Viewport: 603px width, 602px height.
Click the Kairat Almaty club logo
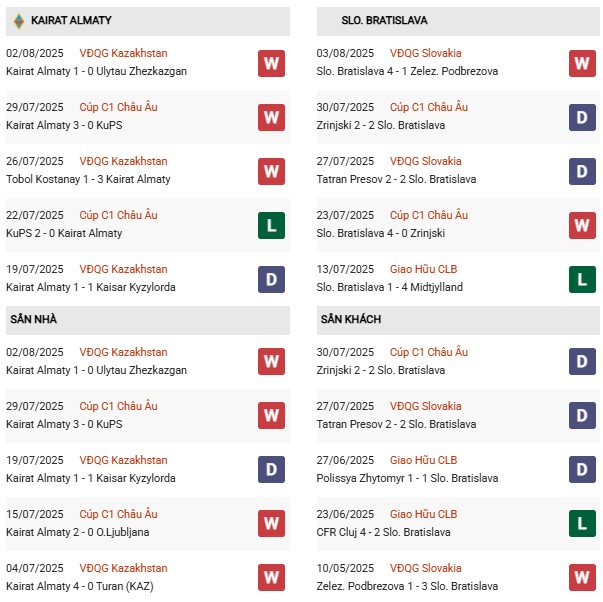click(17, 20)
